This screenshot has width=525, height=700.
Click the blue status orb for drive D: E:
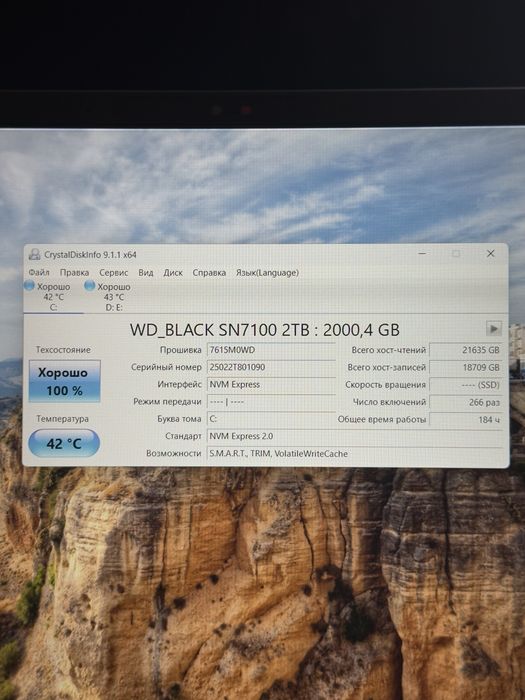coord(89,286)
